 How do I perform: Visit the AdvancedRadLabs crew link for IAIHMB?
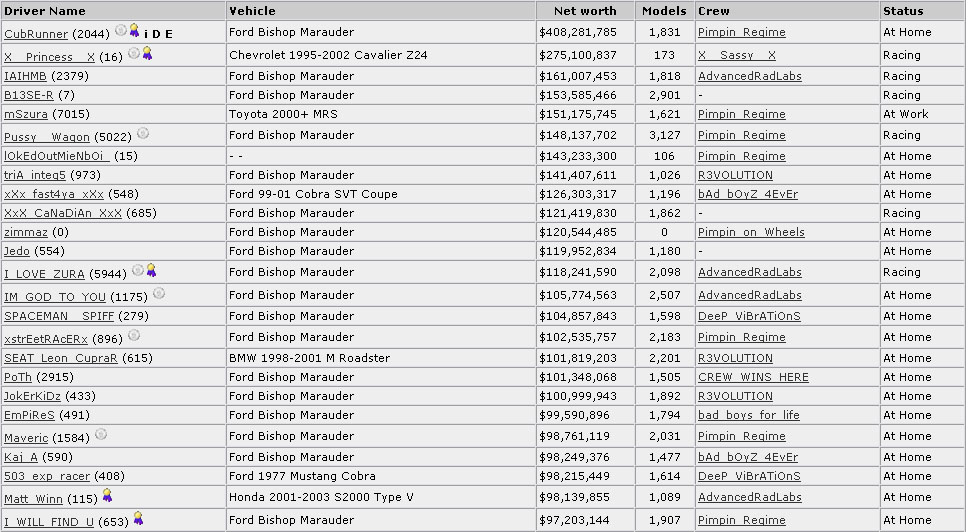[750, 76]
